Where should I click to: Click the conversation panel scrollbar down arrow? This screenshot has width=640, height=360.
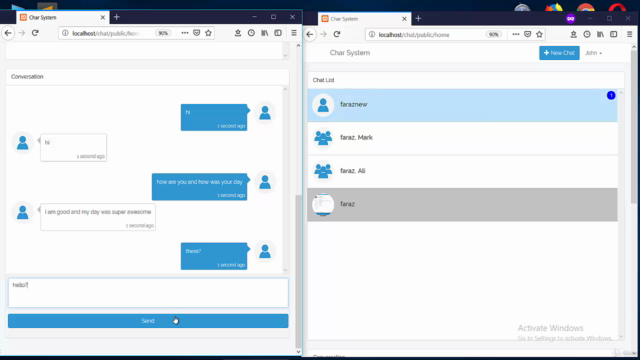[x=285, y=270]
